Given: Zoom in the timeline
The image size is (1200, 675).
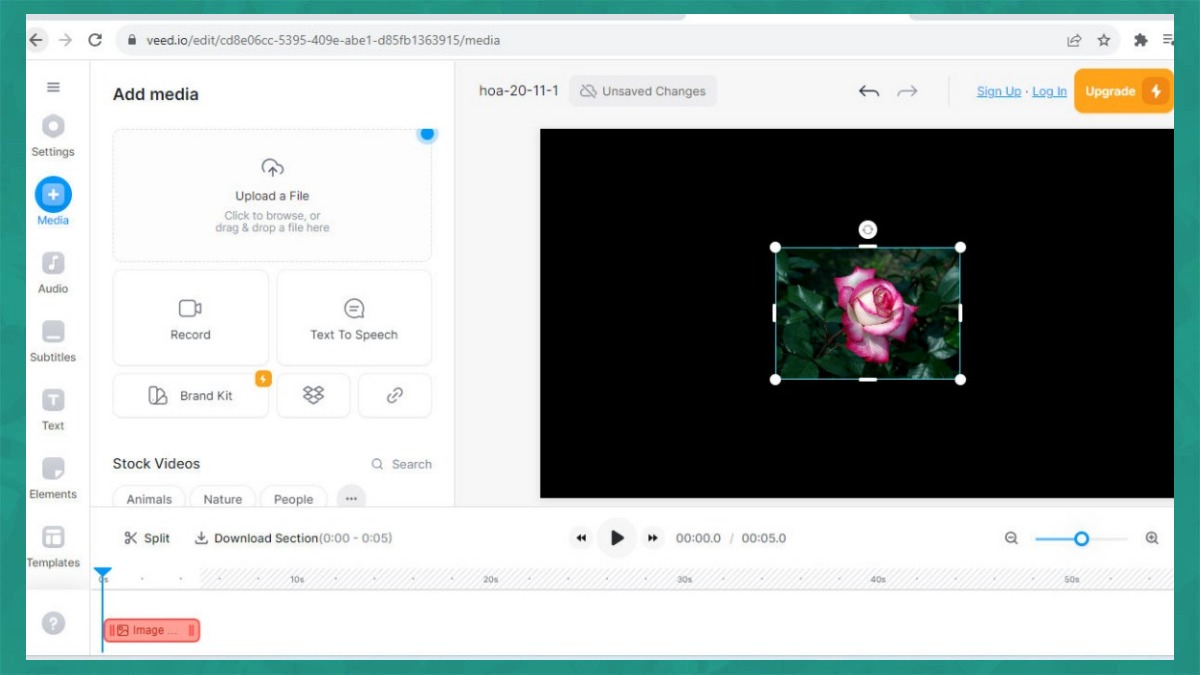Looking at the screenshot, I should click(x=1152, y=538).
